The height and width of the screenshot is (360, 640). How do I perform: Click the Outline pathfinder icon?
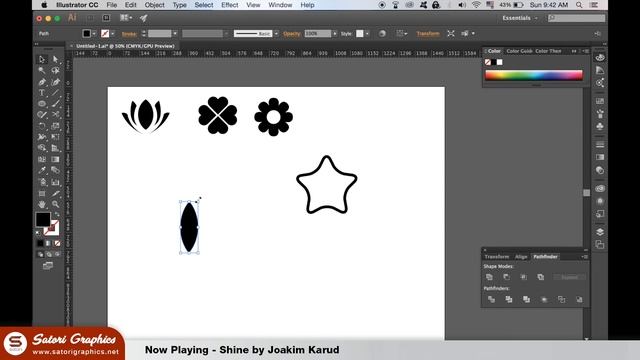point(562,300)
